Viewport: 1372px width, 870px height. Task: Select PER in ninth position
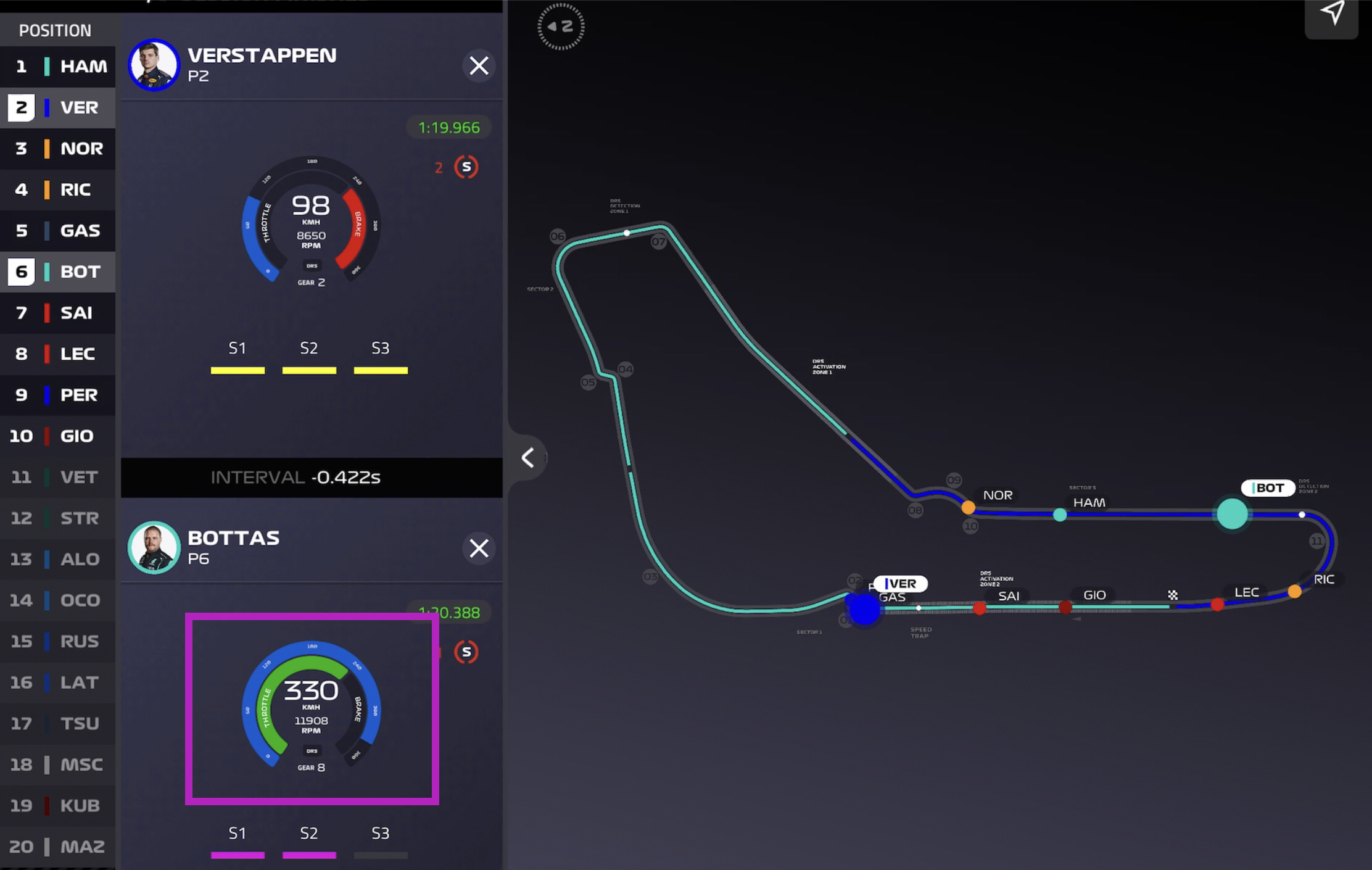tap(58, 395)
